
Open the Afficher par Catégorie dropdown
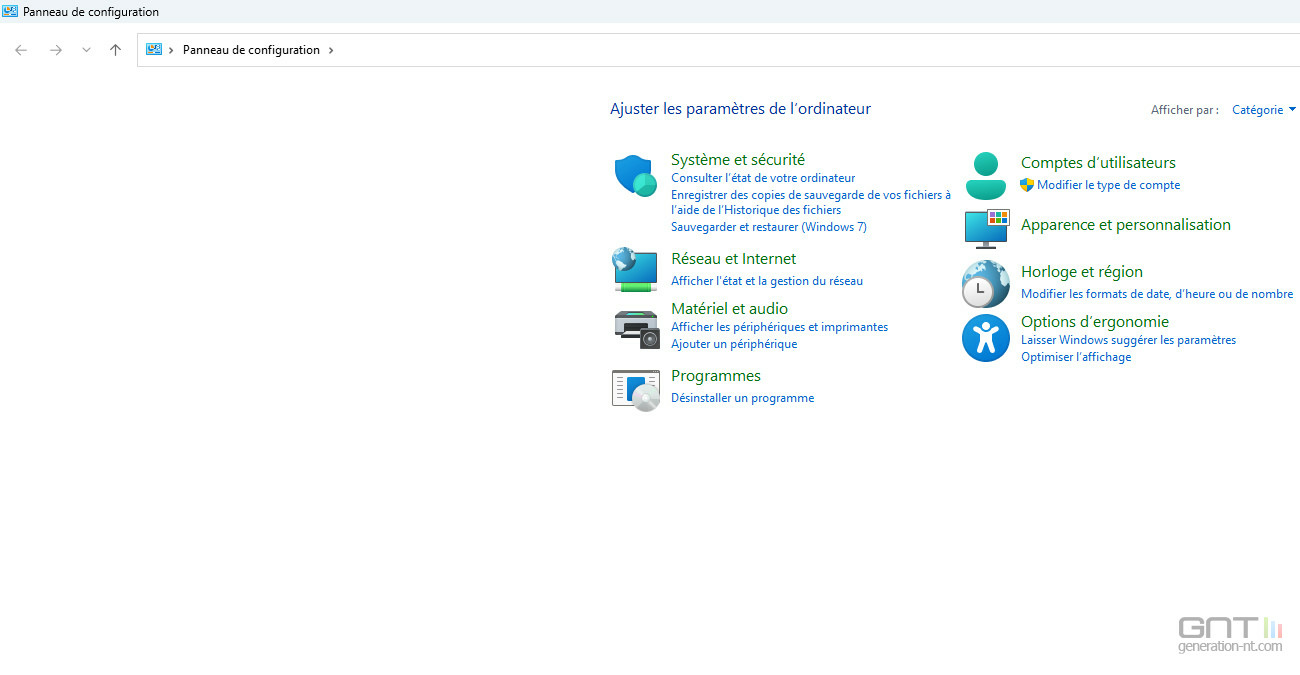[x=1263, y=110]
